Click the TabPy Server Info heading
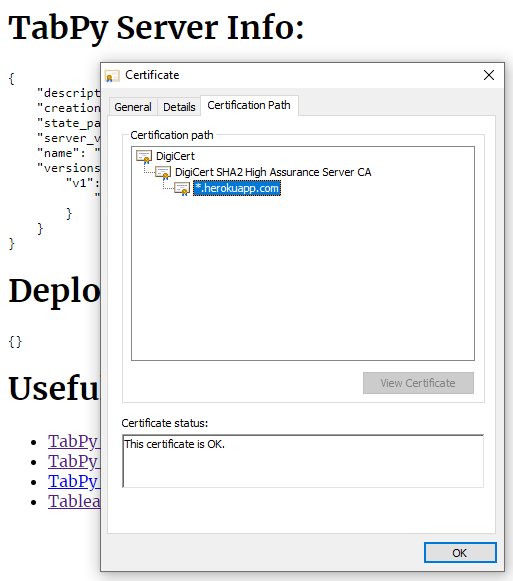The width and height of the screenshot is (513, 581). click(156, 28)
